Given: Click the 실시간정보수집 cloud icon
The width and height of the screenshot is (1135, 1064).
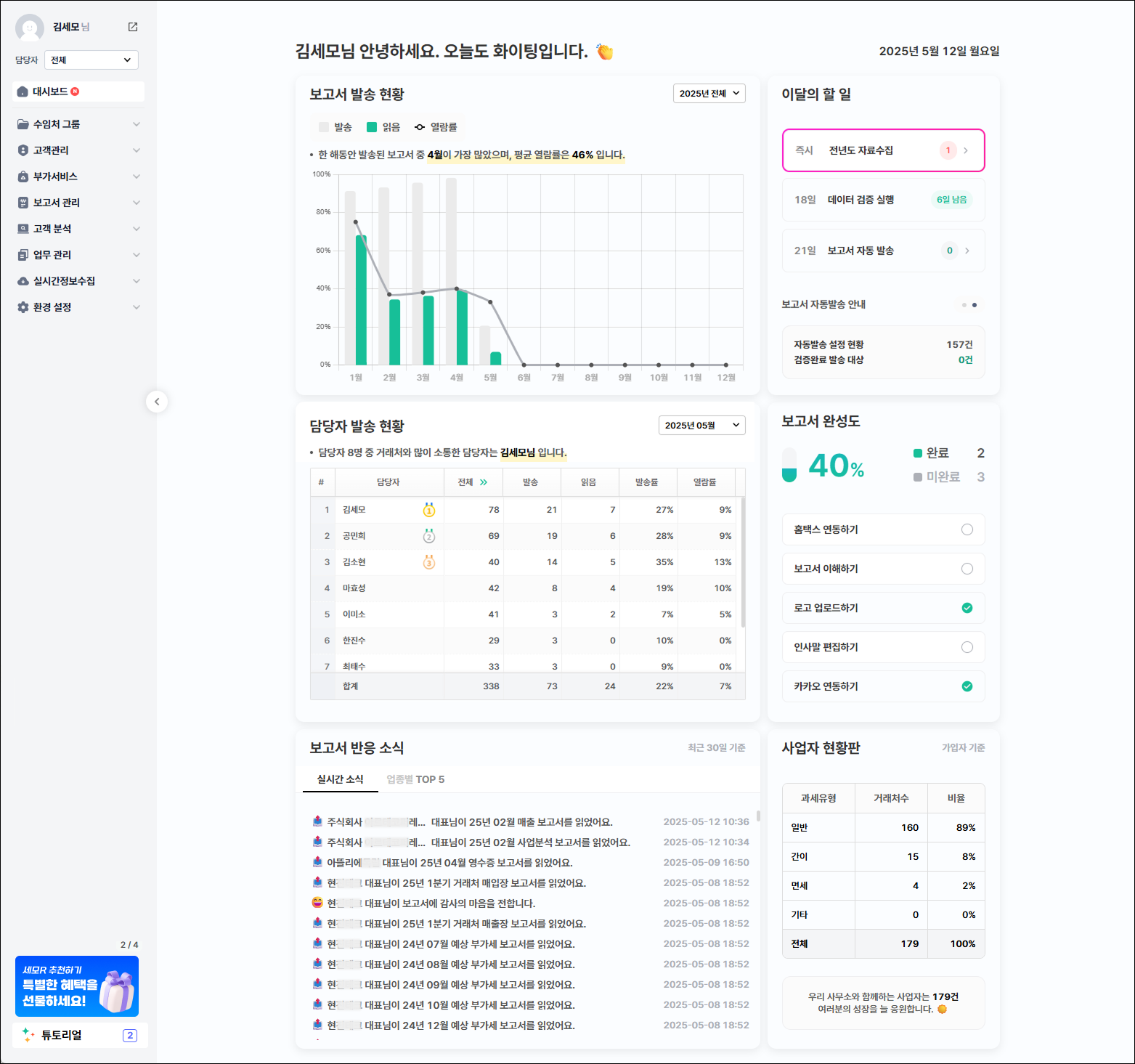Looking at the screenshot, I should point(23,281).
